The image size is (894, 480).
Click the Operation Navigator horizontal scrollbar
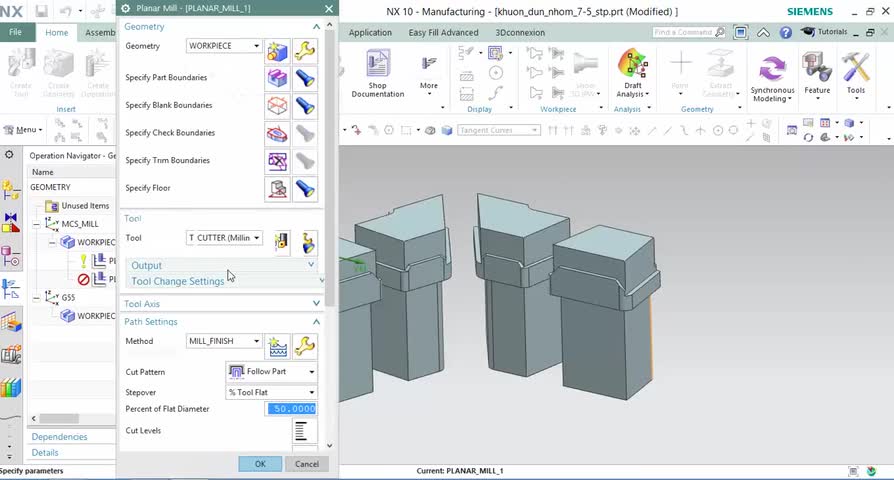[59, 418]
